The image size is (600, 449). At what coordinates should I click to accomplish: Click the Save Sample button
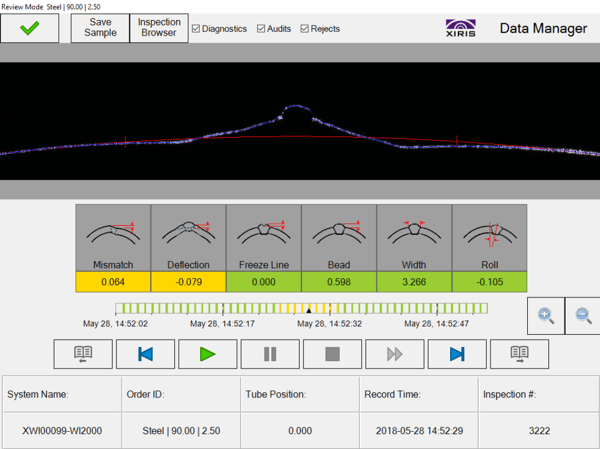[x=100, y=28]
